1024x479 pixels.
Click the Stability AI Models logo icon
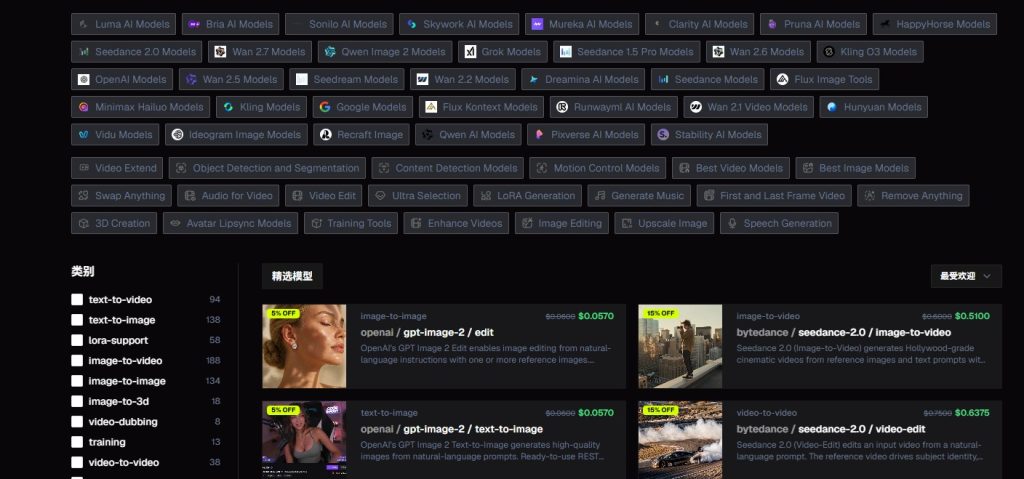tap(663, 135)
